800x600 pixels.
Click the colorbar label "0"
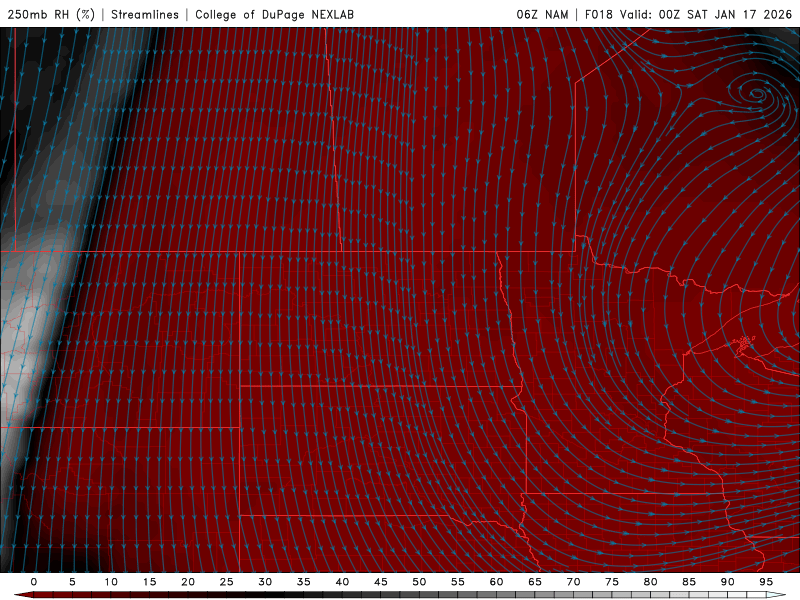pyautogui.click(x=34, y=582)
